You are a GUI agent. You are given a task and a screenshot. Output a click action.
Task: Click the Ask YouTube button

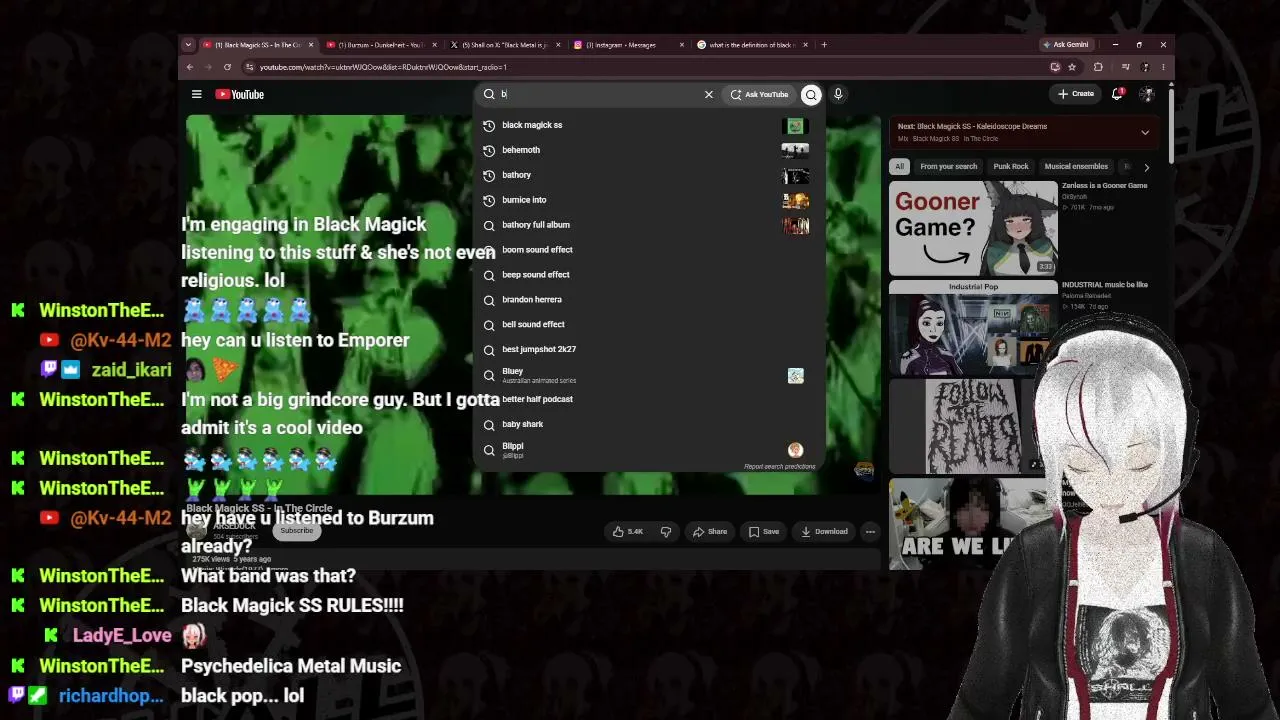point(760,94)
